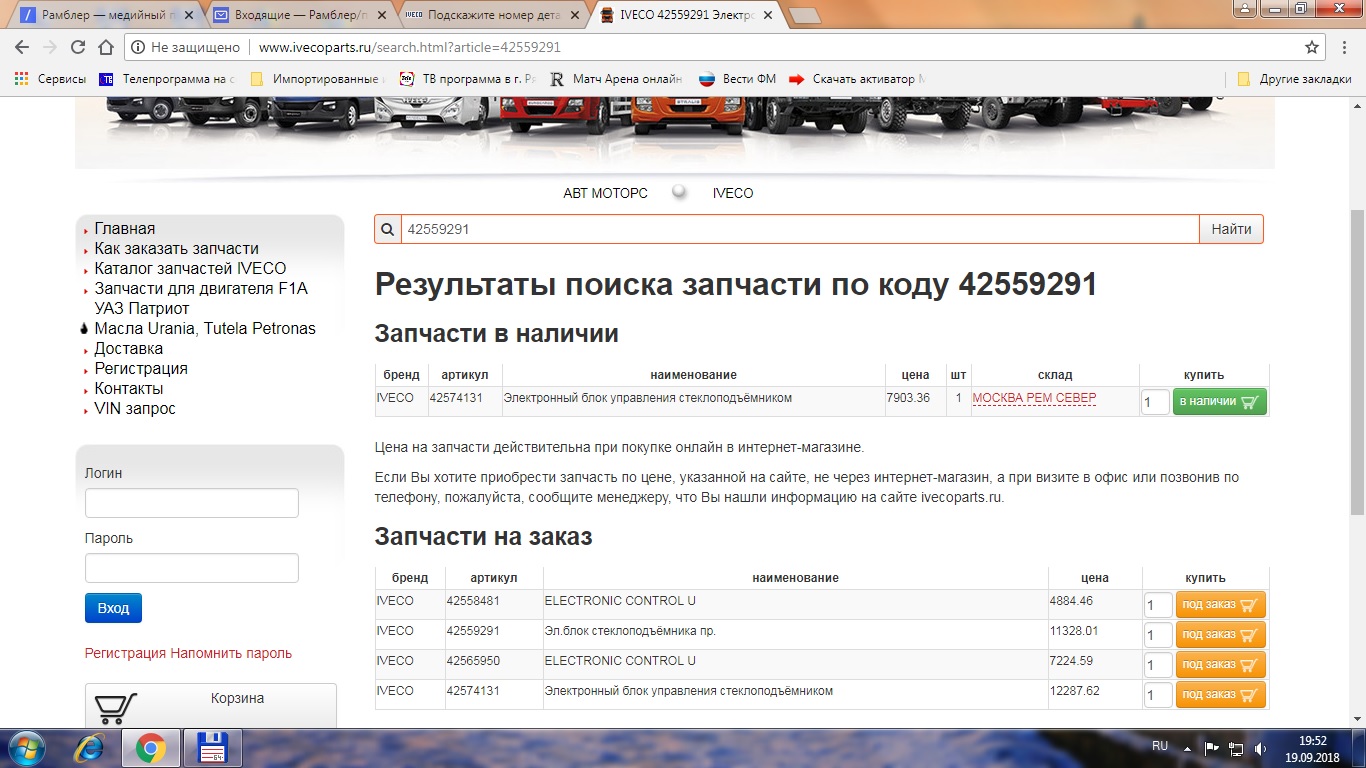Open Каталог запчастей IVECO
Image resolution: width=1366 pixels, height=768 pixels.
(x=190, y=269)
